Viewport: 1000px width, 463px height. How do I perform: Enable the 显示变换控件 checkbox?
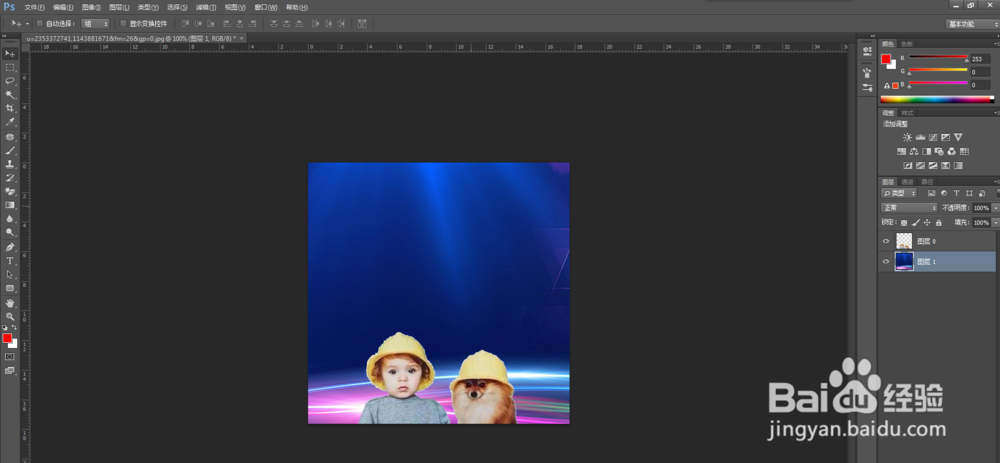(124, 24)
